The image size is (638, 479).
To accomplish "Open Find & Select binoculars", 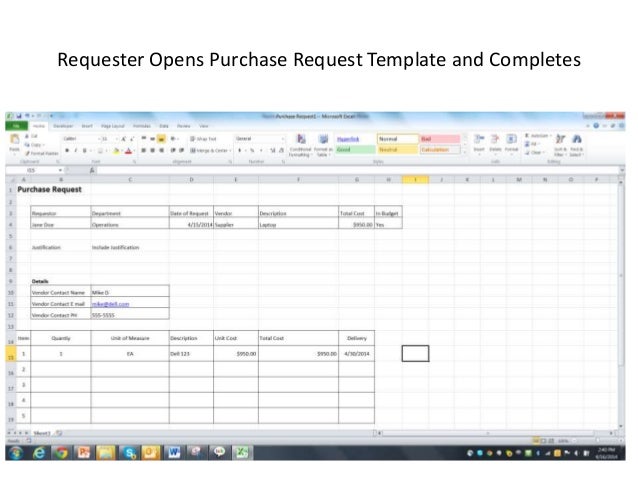I will [576, 145].
